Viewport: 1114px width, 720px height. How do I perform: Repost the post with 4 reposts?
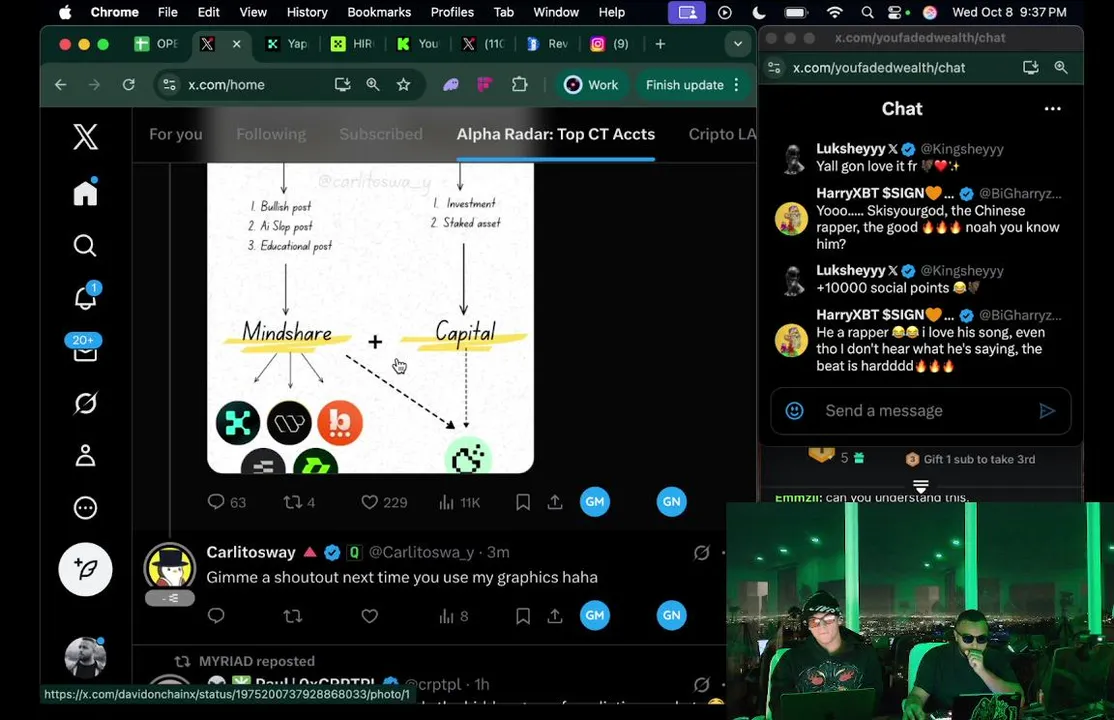coord(299,503)
